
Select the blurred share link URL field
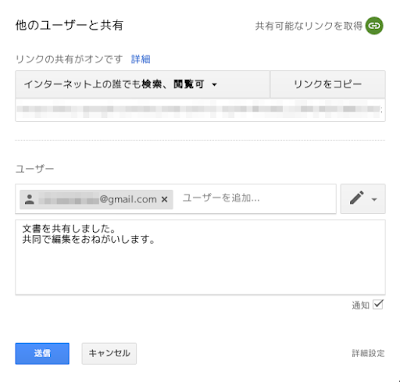200,110
